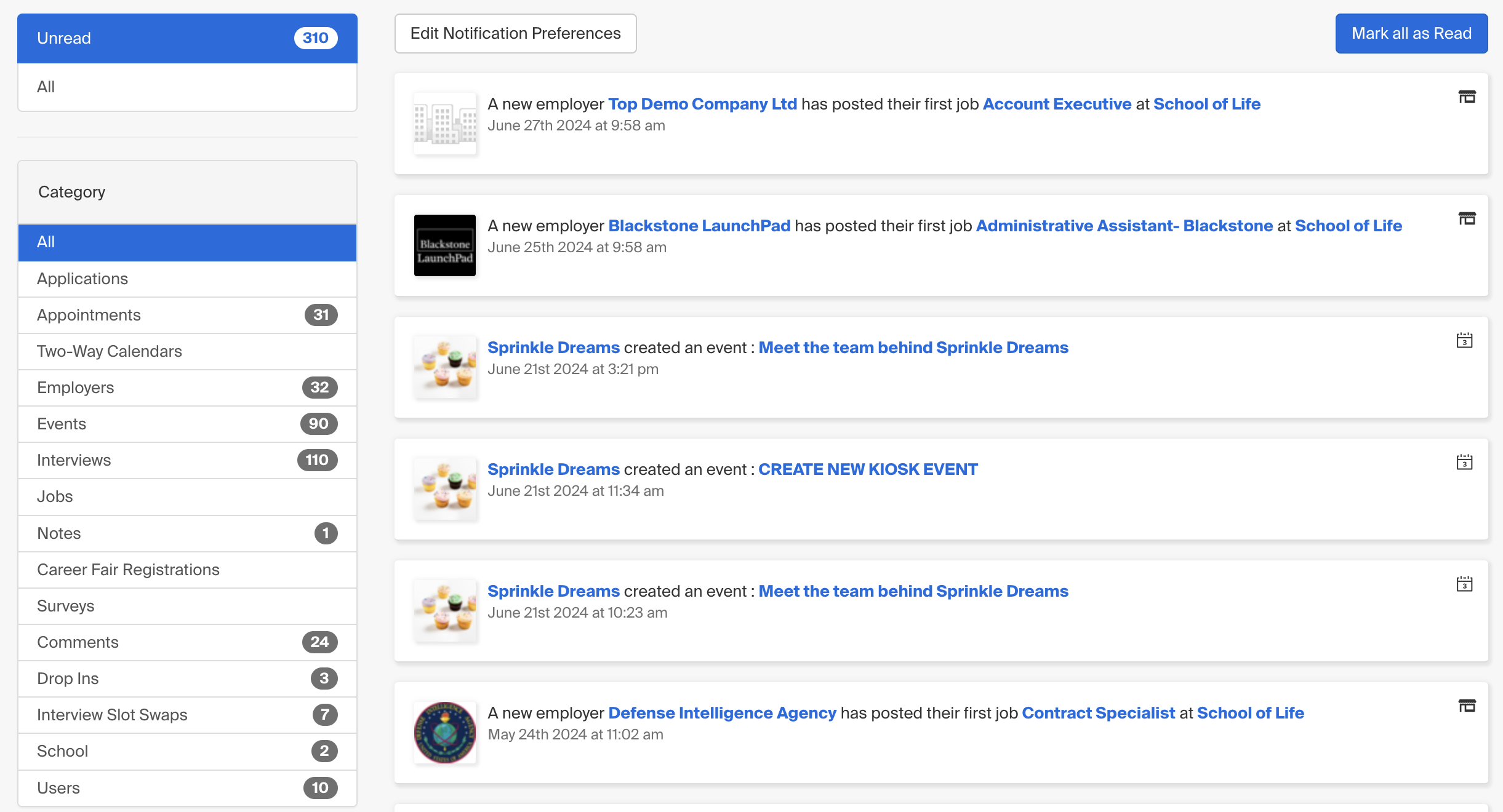Image resolution: width=1503 pixels, height=812 pixels.
Task: Click the employer icon on the Blackstone LaunchPad notification
Action: [1467, 218]
